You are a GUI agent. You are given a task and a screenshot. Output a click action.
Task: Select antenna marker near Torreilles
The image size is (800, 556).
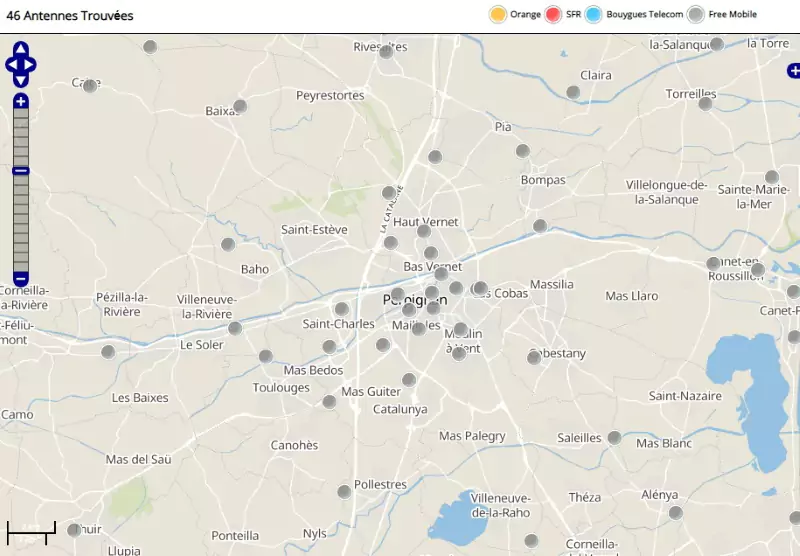pyautogui.click(x=705, y=103)
